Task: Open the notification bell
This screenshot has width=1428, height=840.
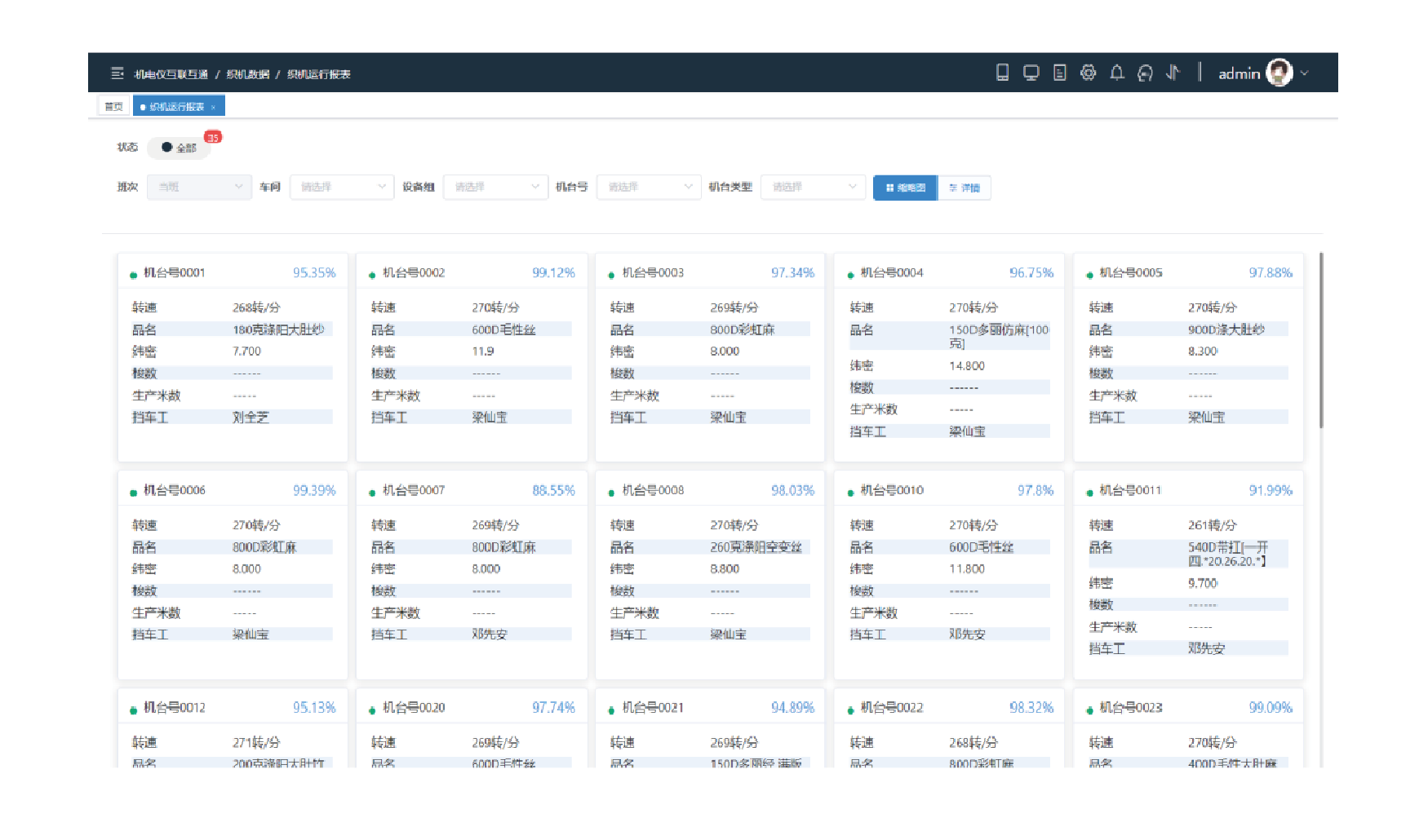Action: 1117,73
